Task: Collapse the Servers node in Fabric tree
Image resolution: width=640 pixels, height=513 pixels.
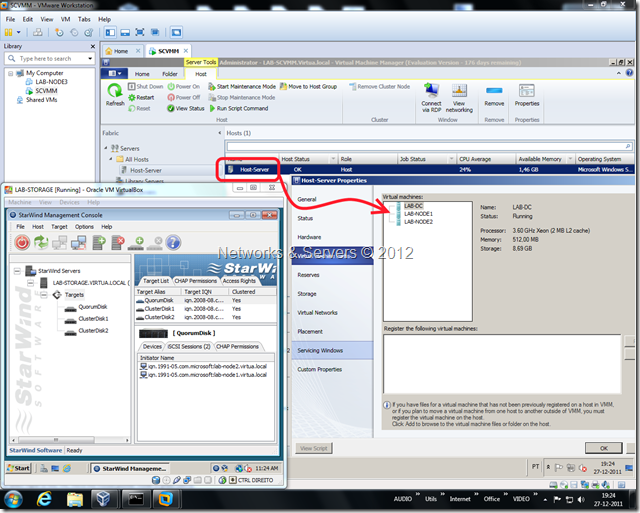Action: click(x=106, y=148)
